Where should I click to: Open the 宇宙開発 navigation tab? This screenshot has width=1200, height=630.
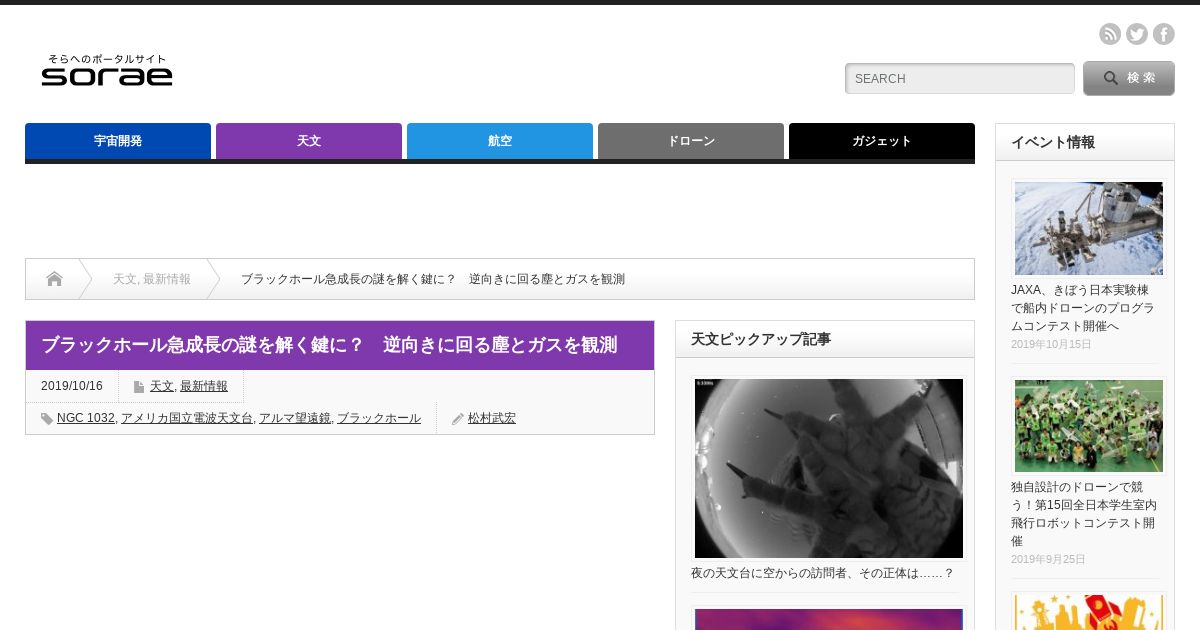118,141
